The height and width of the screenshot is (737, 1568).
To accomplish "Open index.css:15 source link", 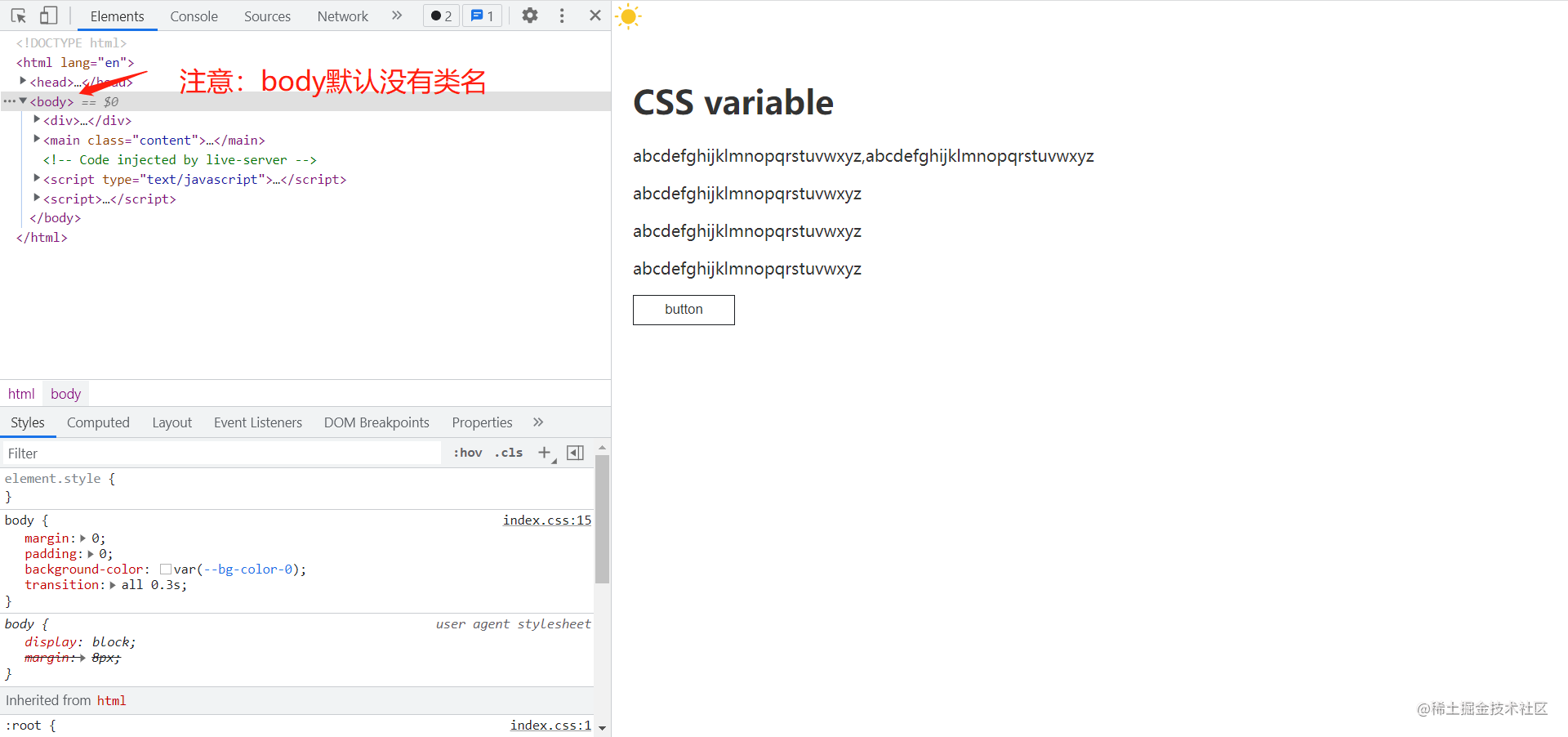I will tap(547, 520).
